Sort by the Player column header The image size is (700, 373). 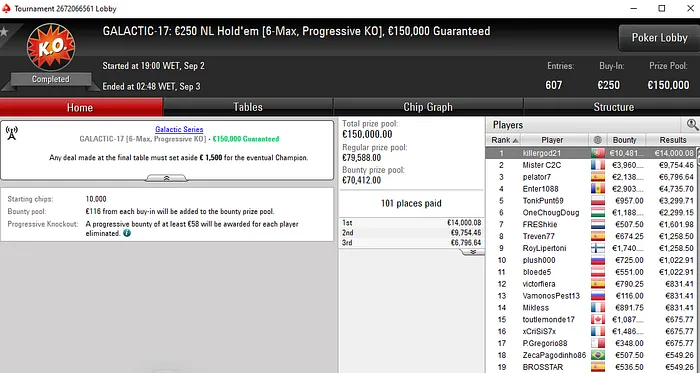(553, 140)
